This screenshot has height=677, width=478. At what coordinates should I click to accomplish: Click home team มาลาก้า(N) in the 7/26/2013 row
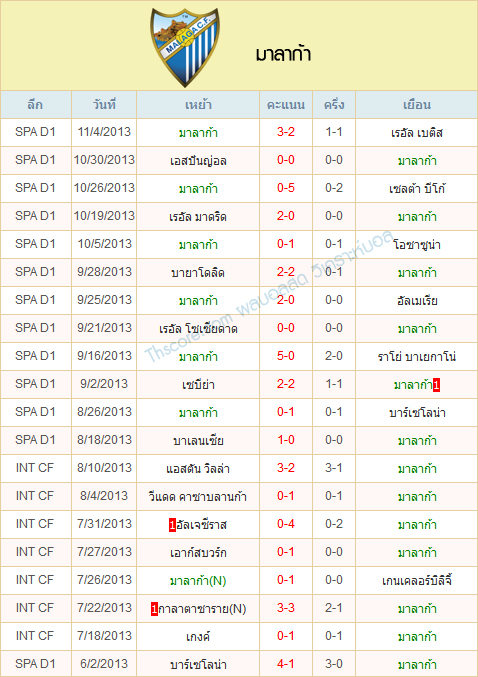coord(198,581)
